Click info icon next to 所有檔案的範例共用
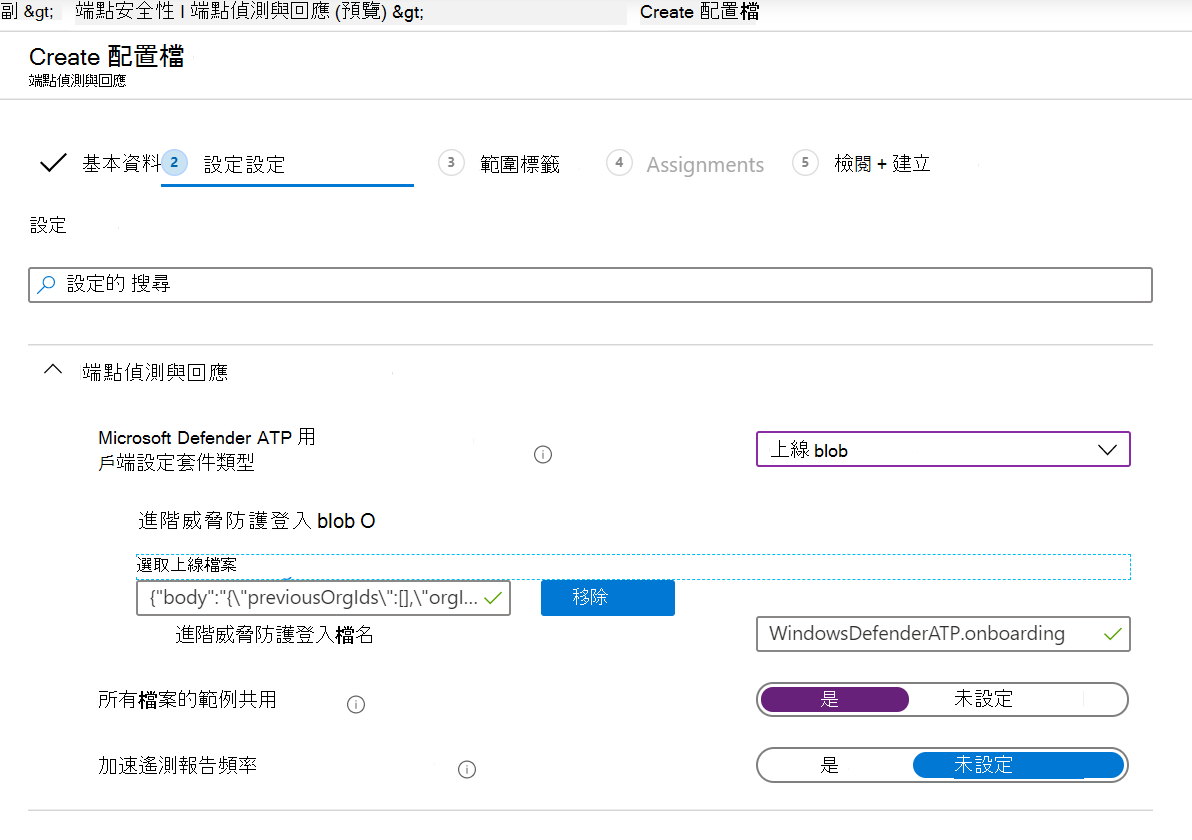This screenshot has width=1192, height=840. [356, 705]
